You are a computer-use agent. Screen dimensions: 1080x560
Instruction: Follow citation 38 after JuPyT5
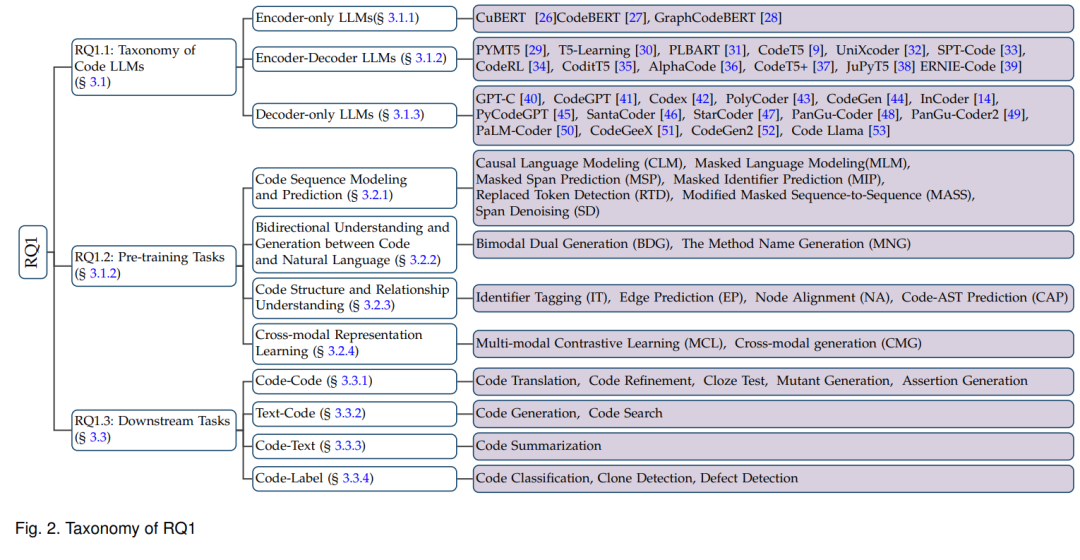click(904, 67)
